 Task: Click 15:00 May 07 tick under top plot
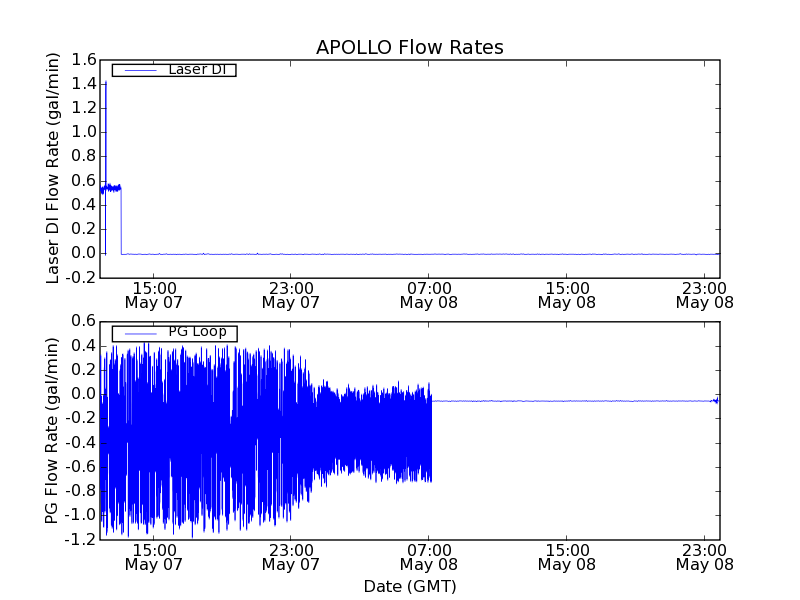coord(153,294)
